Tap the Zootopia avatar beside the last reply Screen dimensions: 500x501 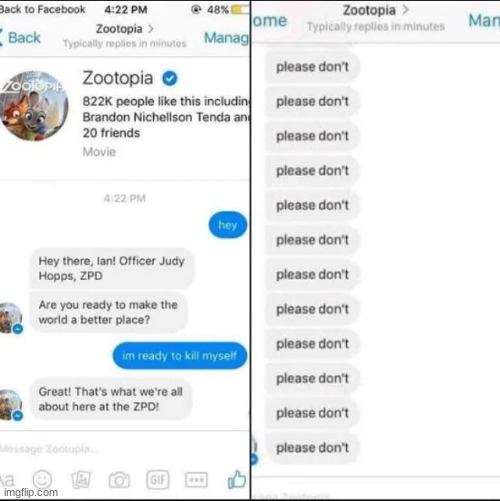coord(11,404)
